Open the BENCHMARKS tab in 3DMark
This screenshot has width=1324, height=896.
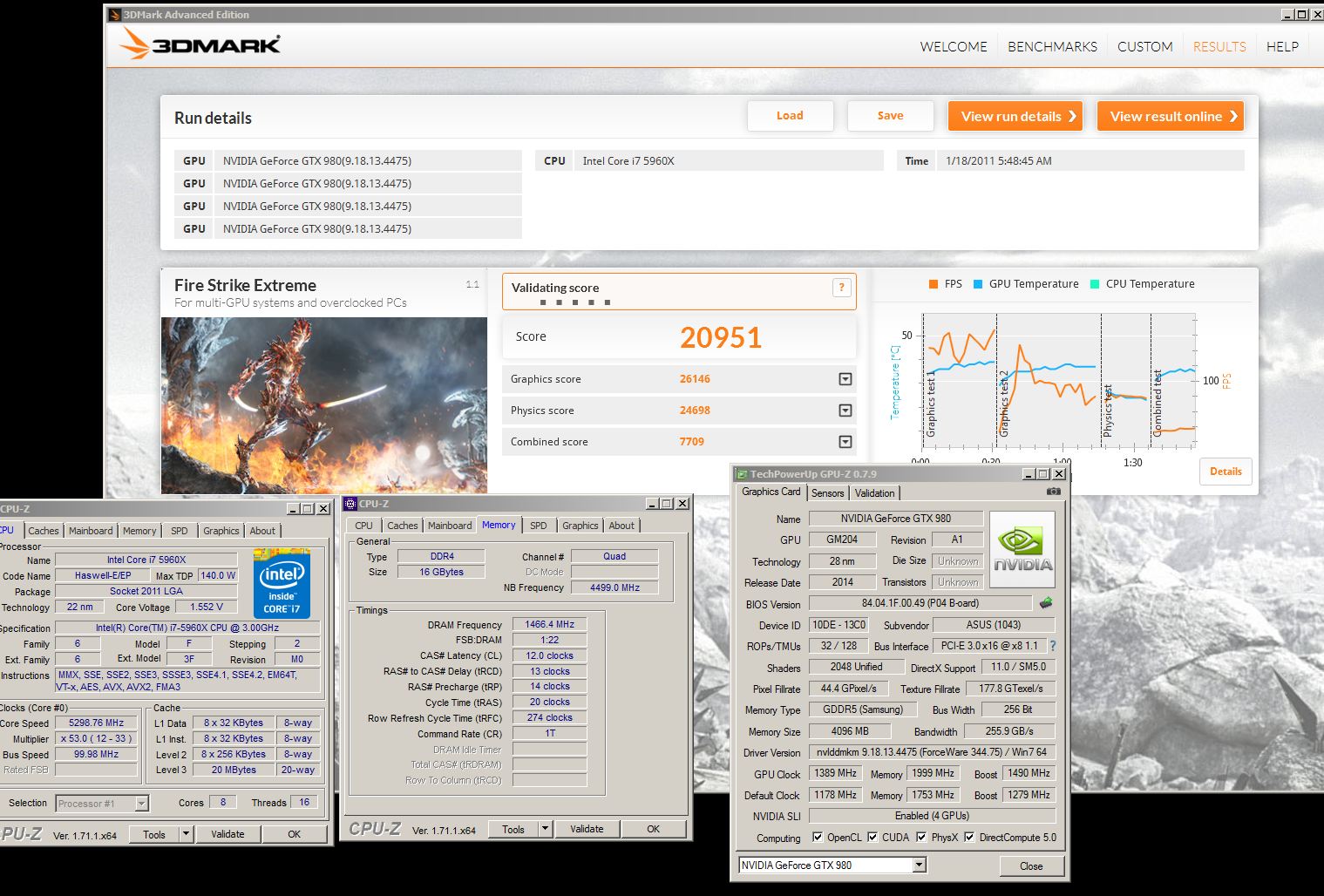coord(1052,46)
